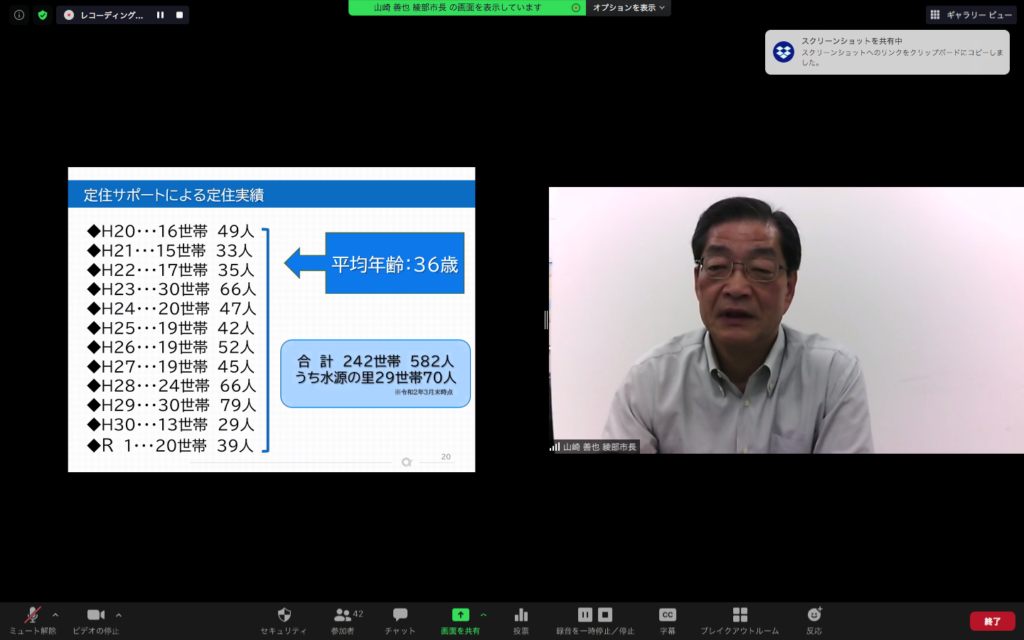Stop the video camera

pos(96,615)
